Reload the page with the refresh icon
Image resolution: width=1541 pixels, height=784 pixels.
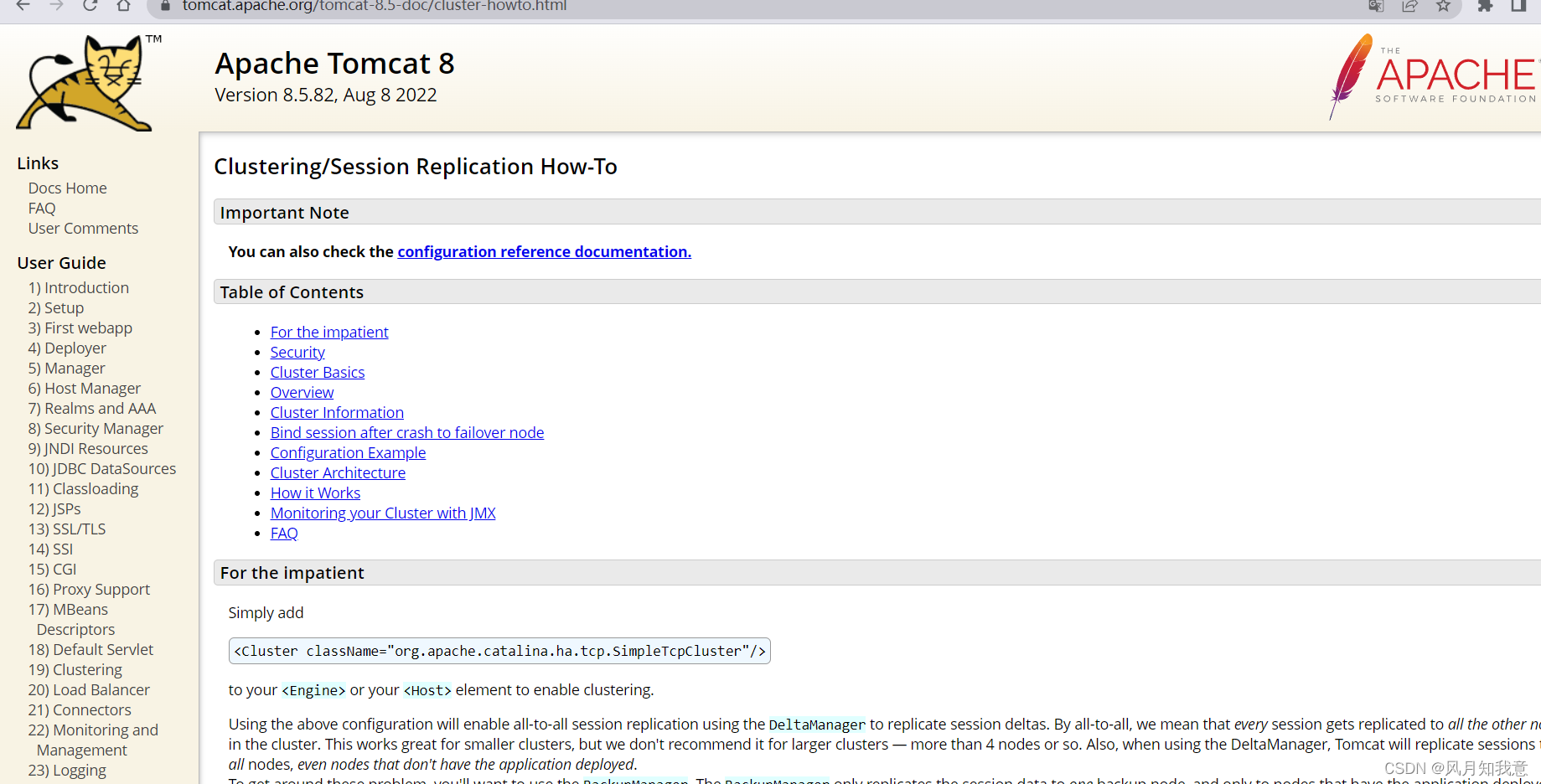point(90,5)
